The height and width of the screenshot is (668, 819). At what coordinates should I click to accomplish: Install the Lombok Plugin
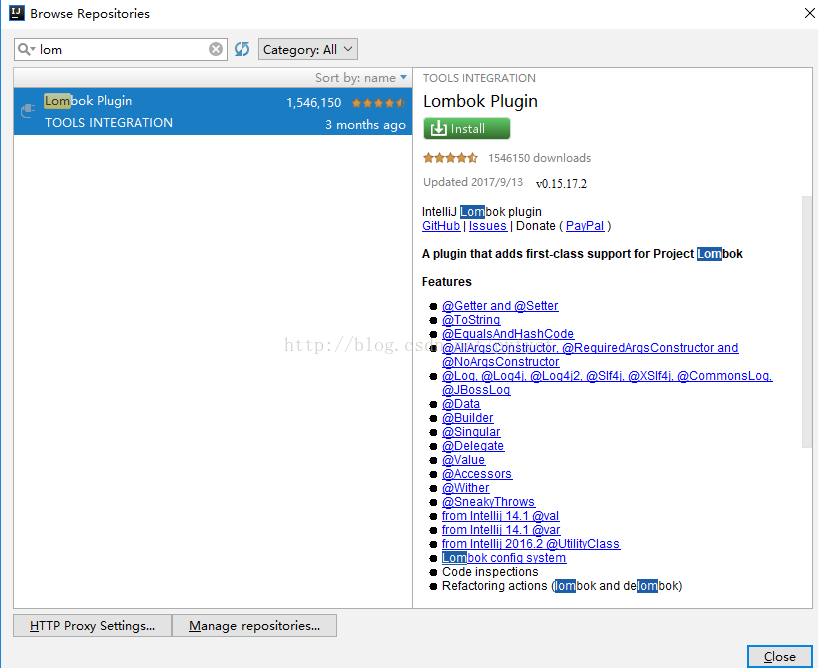466,128
